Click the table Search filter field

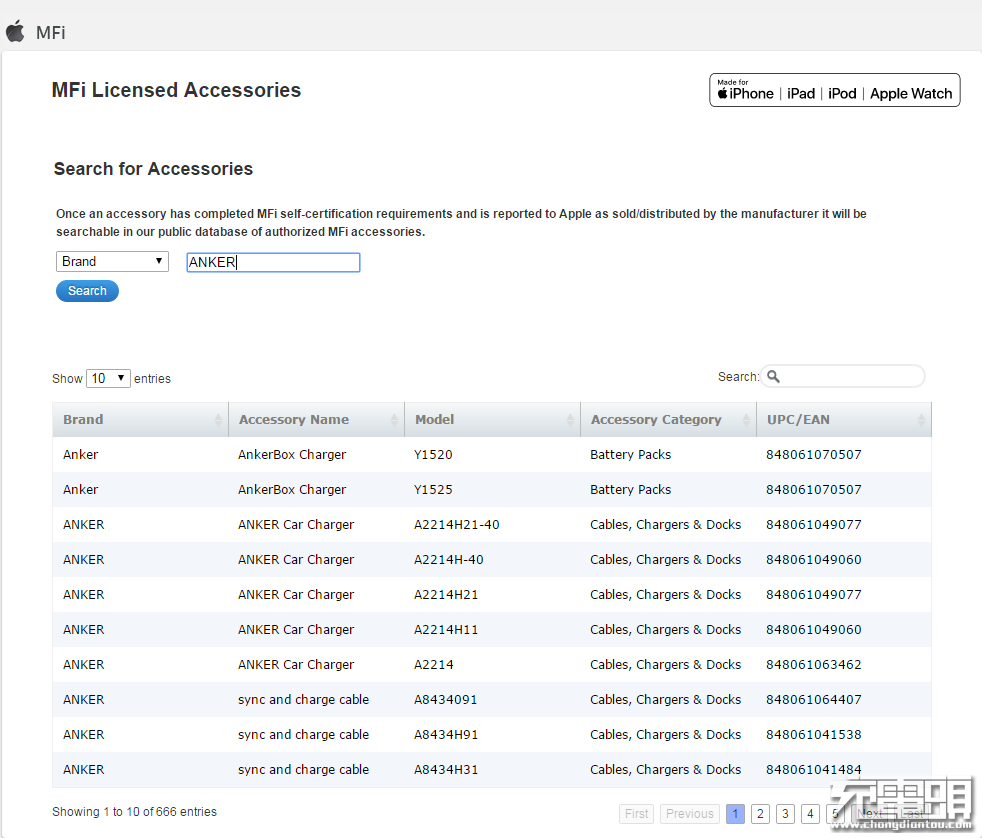pos(842,376)
